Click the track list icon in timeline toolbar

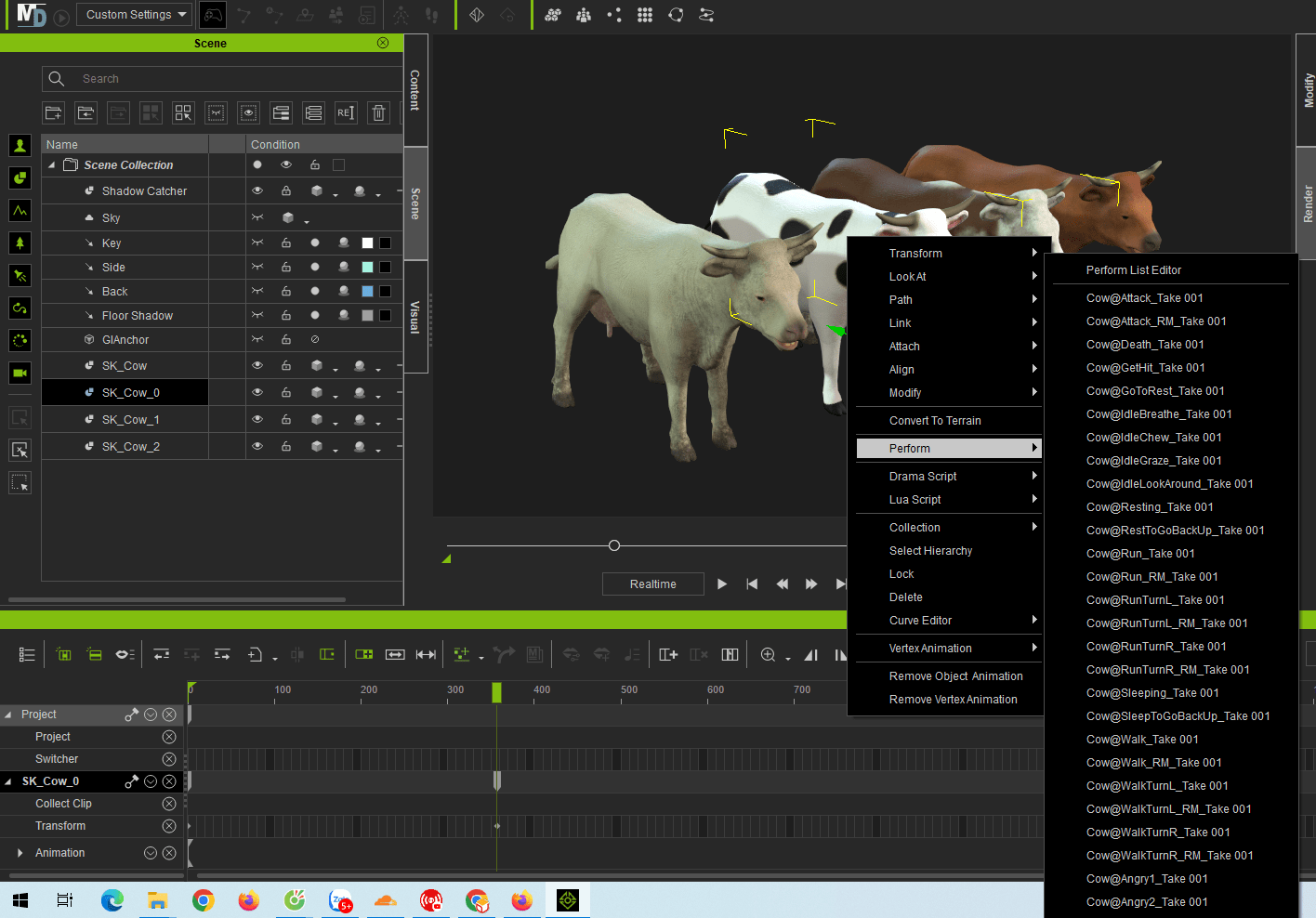27,655
